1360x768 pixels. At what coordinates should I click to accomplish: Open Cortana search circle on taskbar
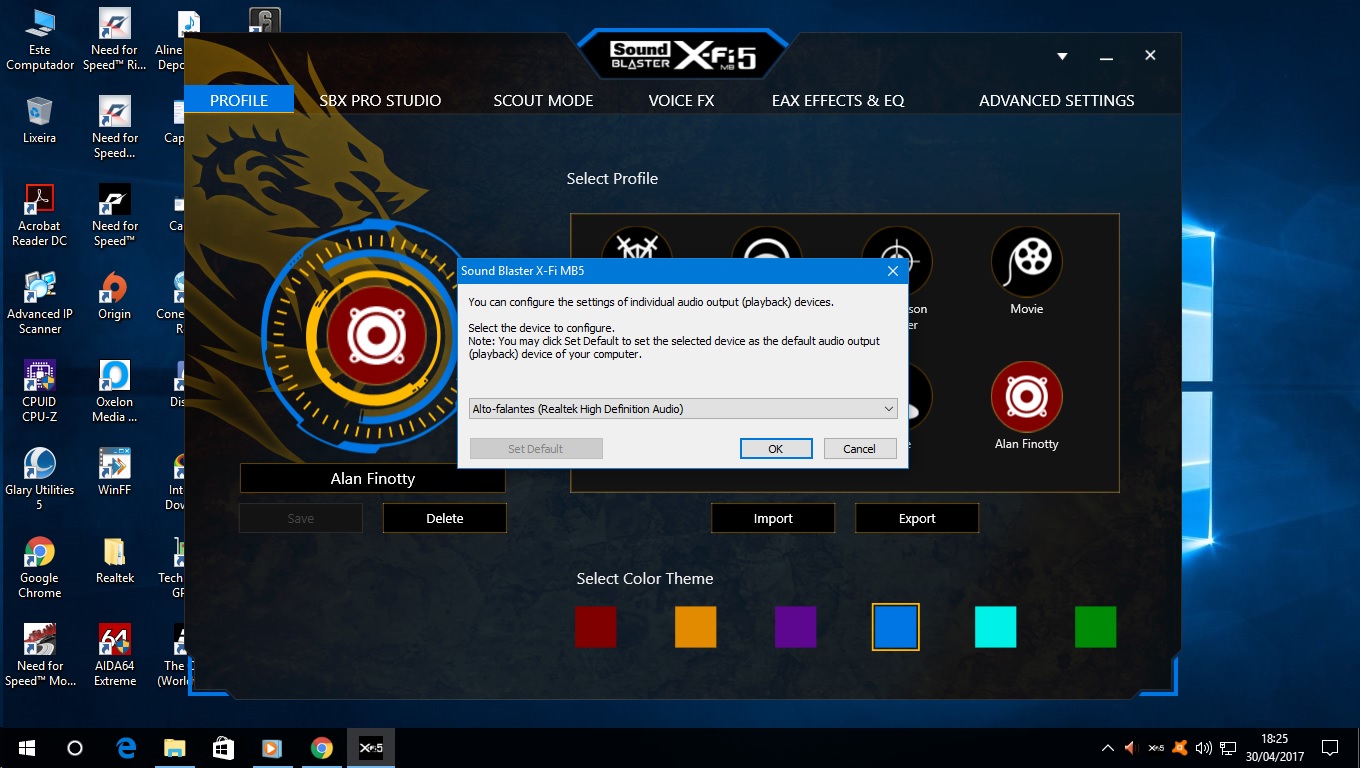pos(75,747)
